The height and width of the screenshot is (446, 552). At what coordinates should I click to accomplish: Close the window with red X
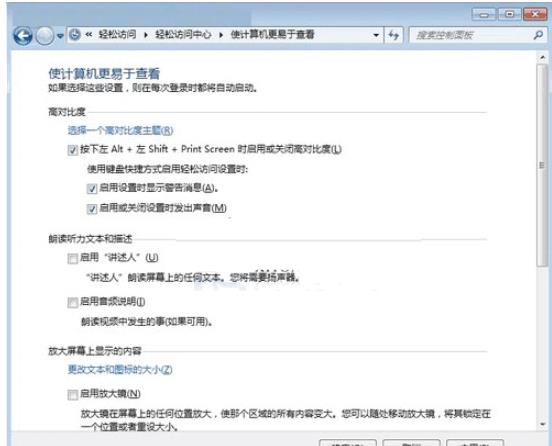pos(535,14)
